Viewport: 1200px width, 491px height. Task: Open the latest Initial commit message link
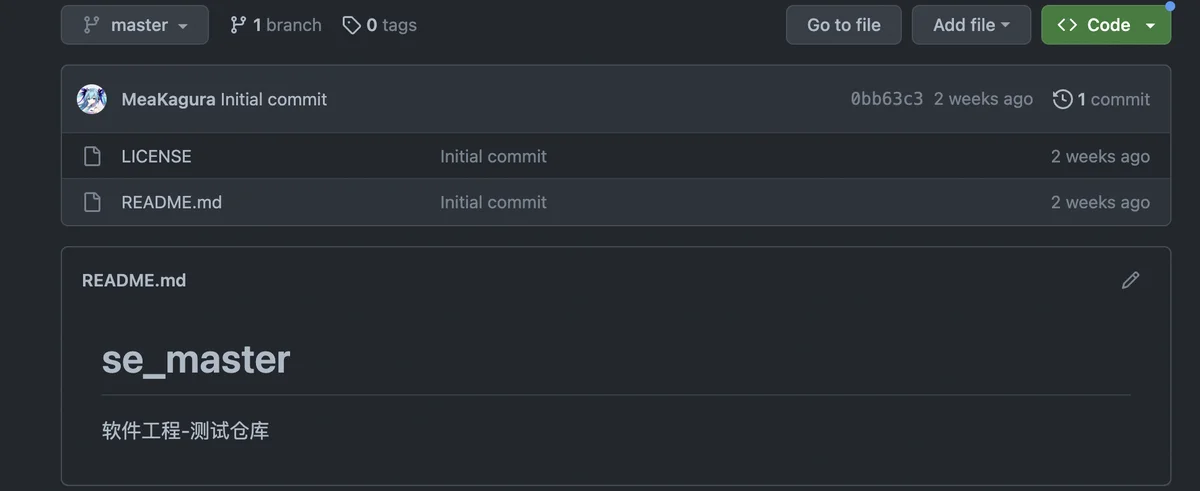click(x=274, y=99)
